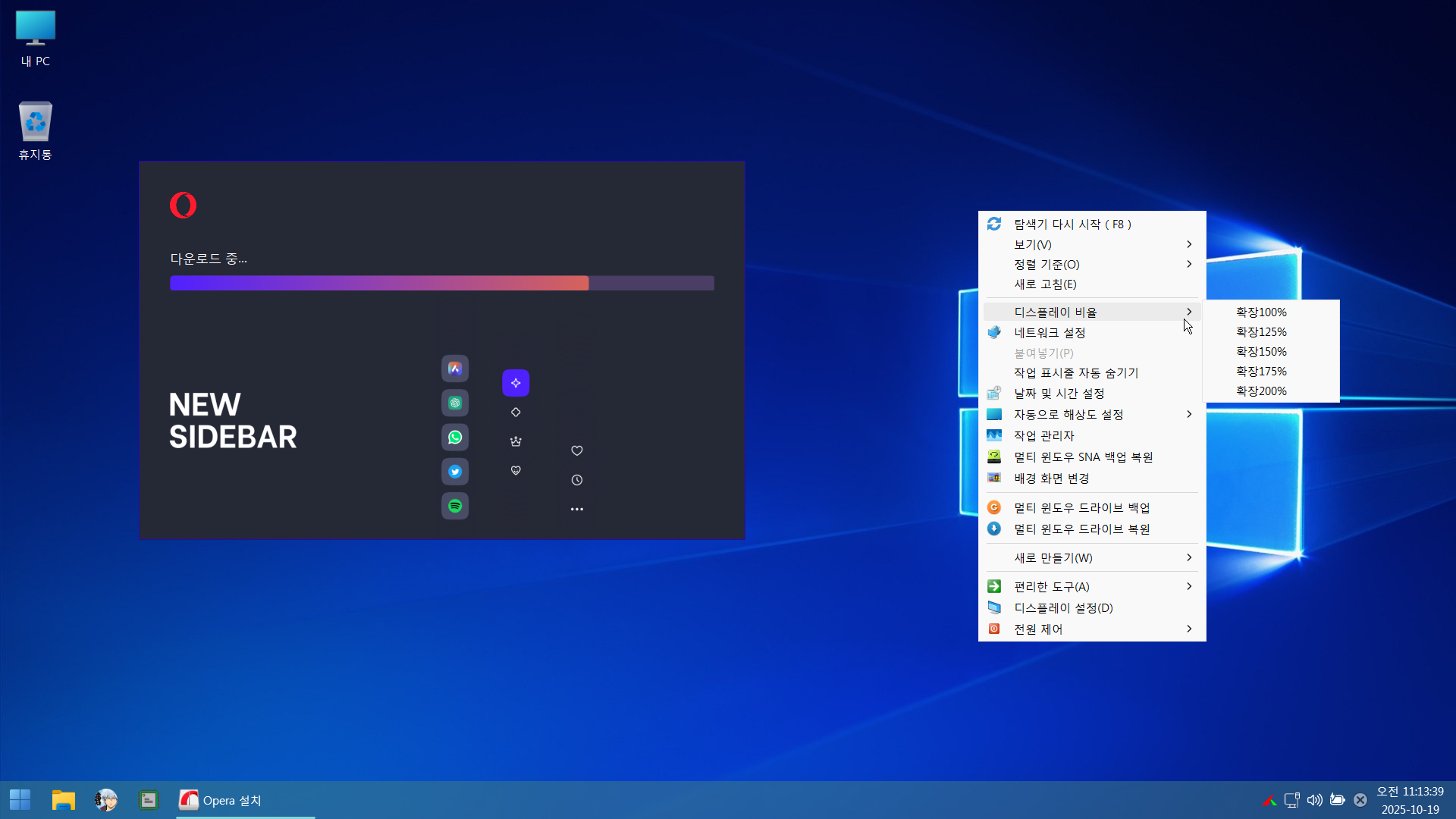This screenshot has height=819, width=1456.
Task: Click 탐색기 다시 시작 ( F8 ) entry
Action: click(x=1072, y=224)
